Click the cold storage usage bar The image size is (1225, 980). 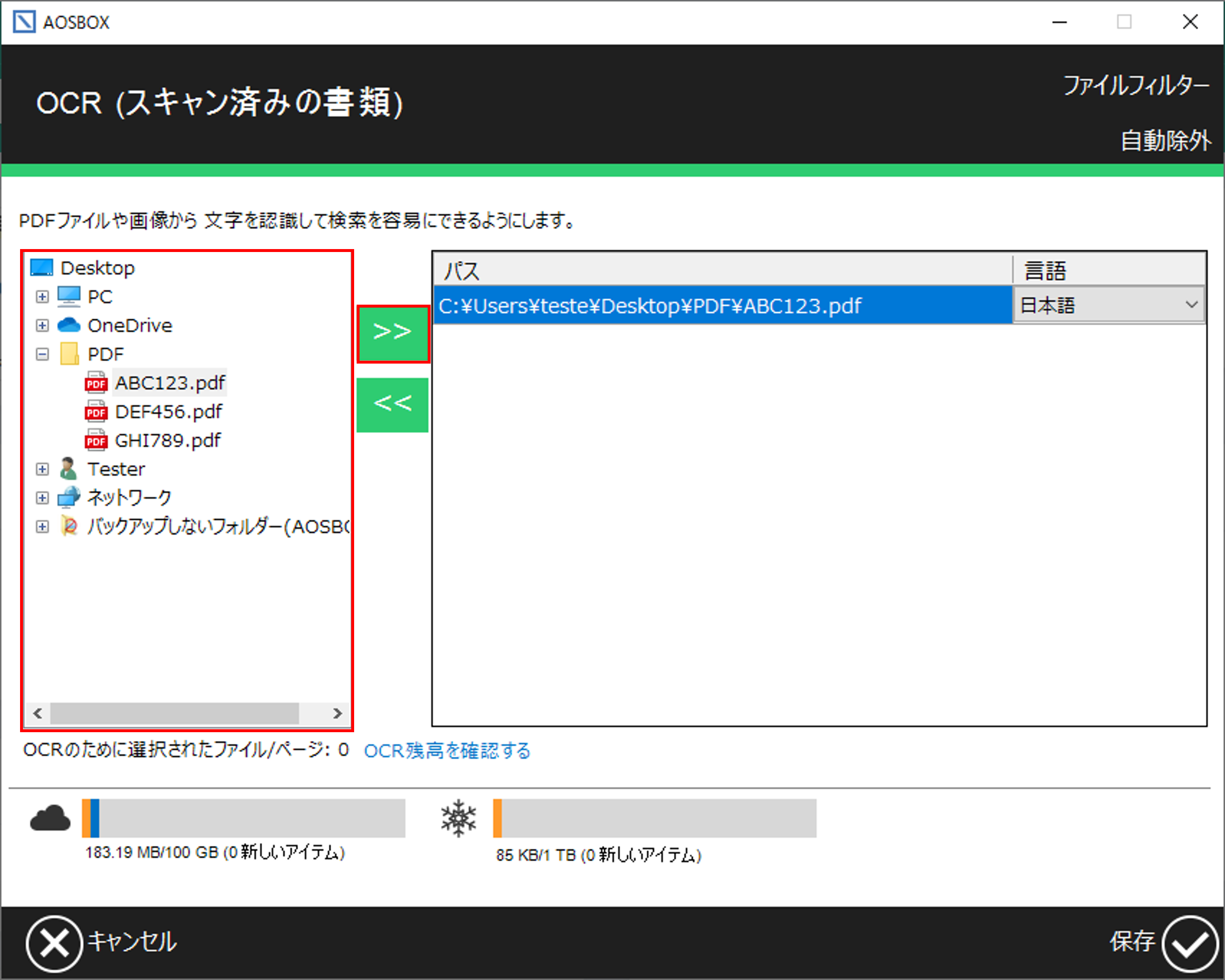[x=655, y=818]
